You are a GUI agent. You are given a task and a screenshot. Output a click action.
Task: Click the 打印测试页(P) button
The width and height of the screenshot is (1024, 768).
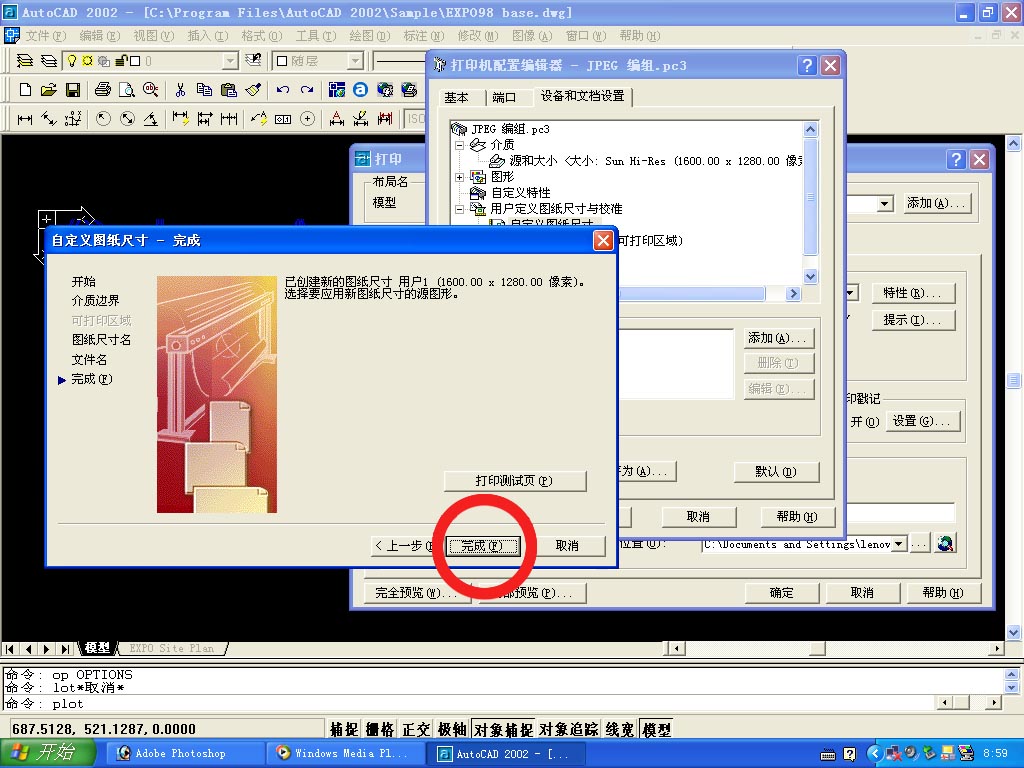515,481
